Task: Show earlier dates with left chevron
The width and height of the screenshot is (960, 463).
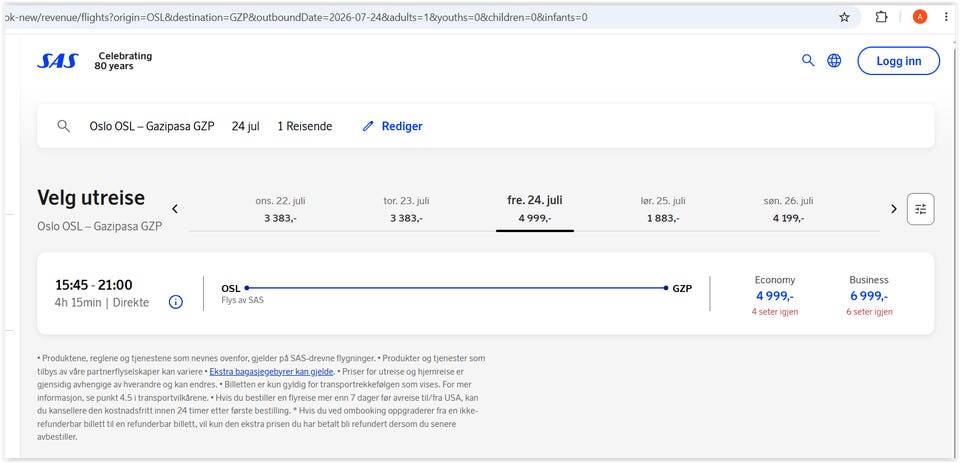Action: click(x=174, y=209)
